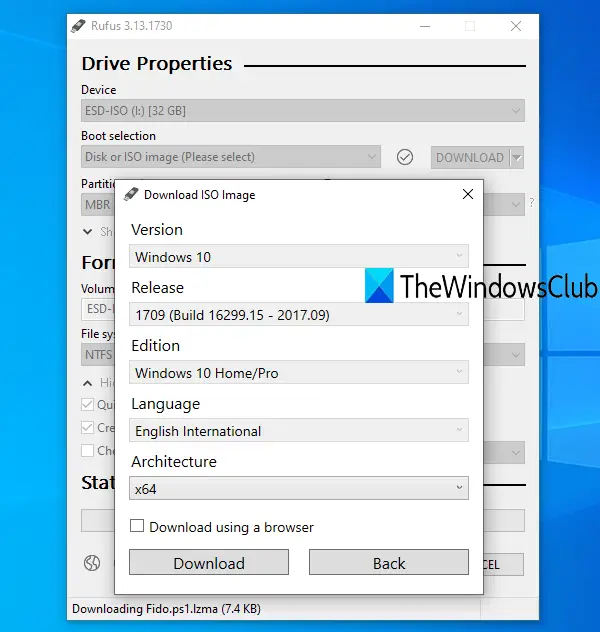Close the Download ISO Image dialog

468,194
